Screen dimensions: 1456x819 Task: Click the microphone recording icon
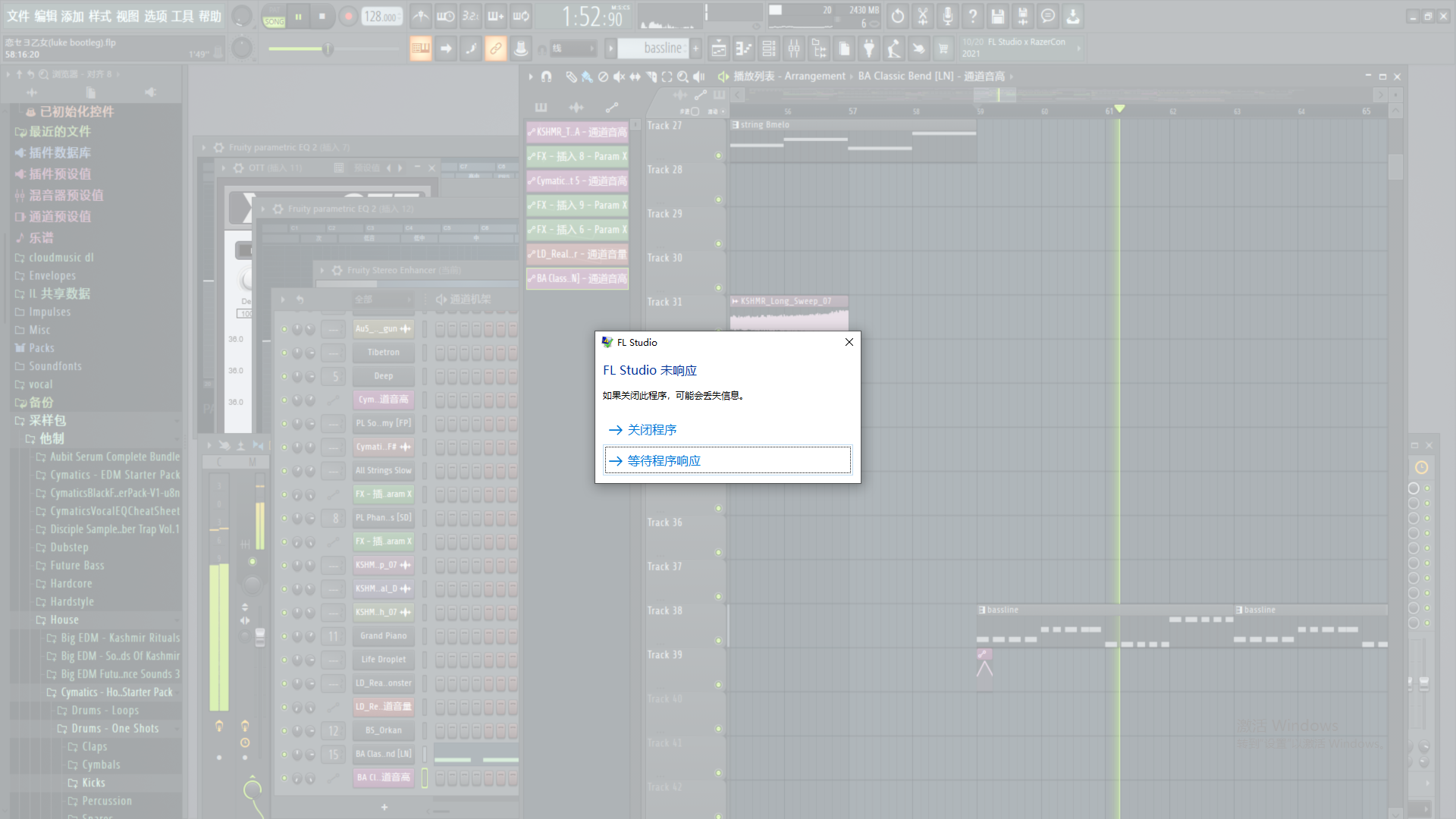pyautogui.click(x=948, y=16)
